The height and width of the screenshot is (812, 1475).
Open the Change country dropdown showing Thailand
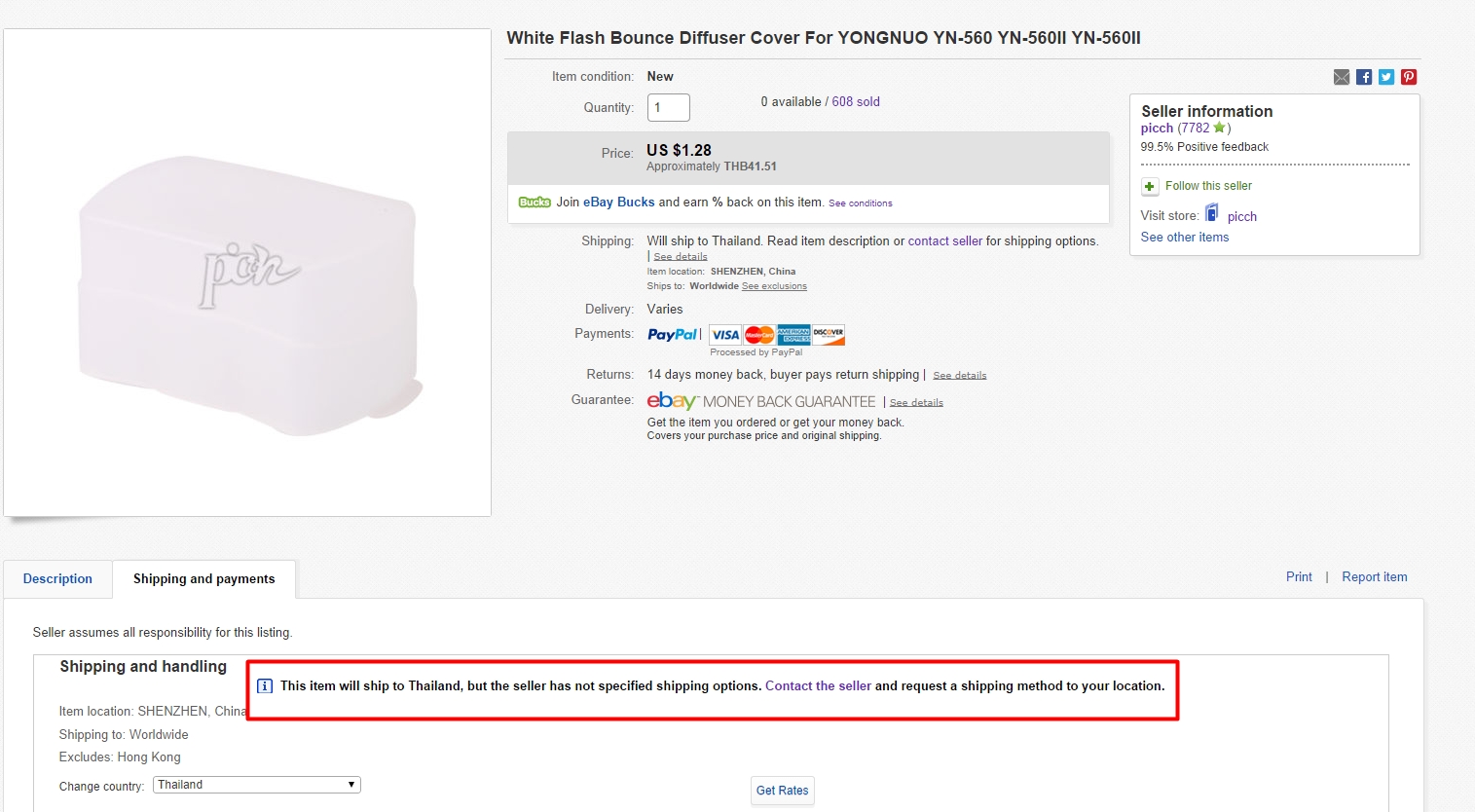pos(257,785)
